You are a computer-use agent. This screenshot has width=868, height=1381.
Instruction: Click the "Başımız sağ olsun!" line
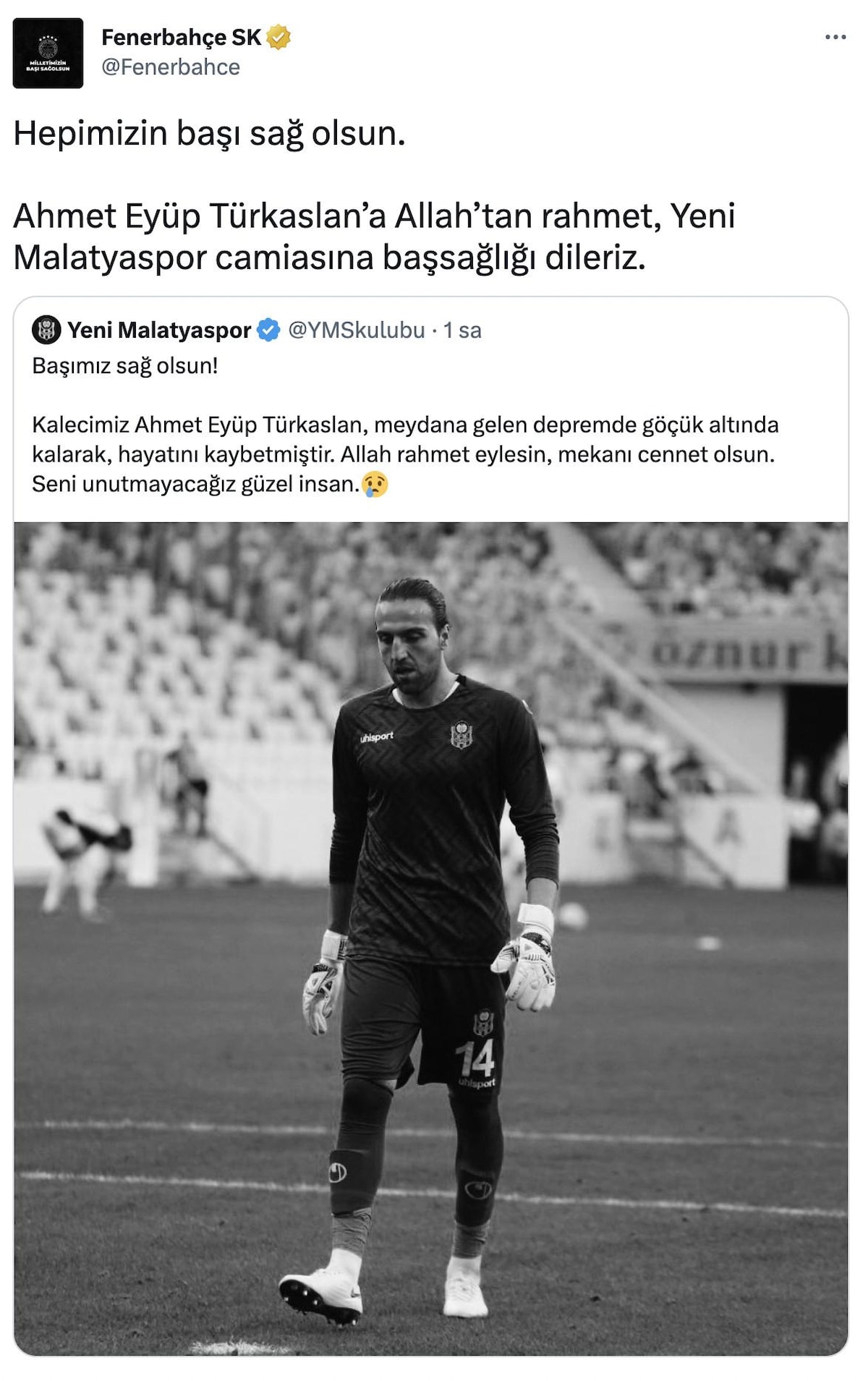click(x=125, y=365)
